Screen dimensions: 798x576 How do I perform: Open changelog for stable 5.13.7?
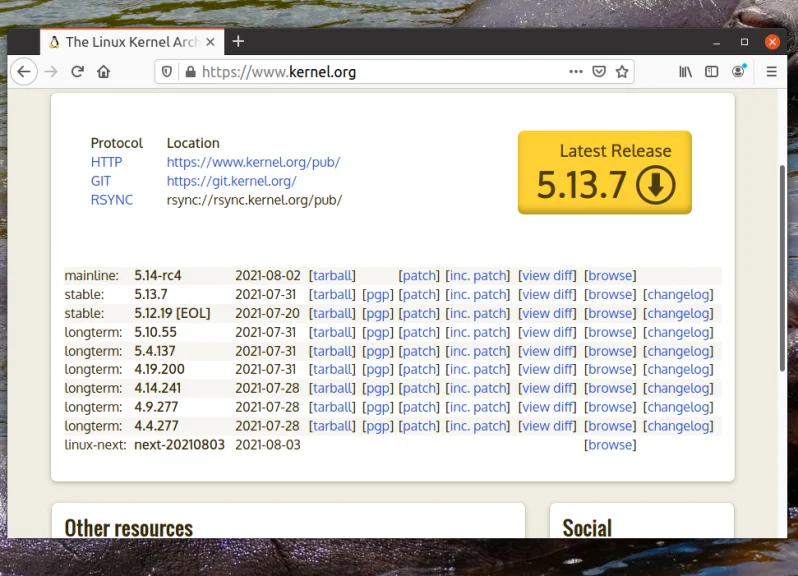[x=678, y=295]
